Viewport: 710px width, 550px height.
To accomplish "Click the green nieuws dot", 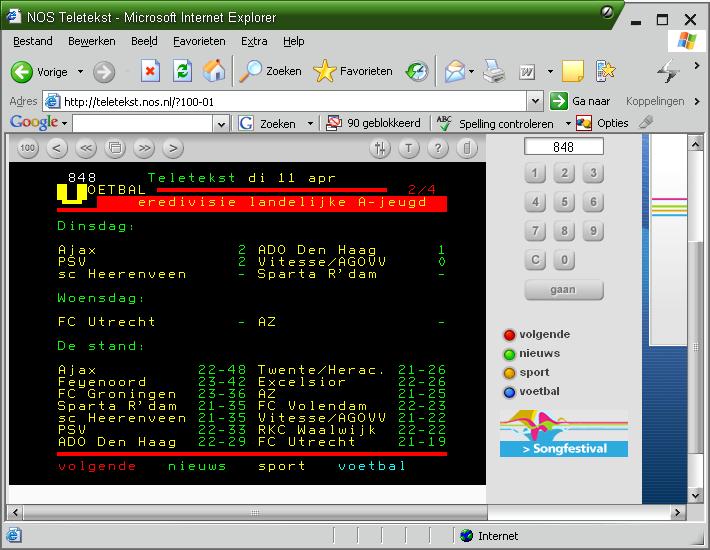I will tap(509, 354).
